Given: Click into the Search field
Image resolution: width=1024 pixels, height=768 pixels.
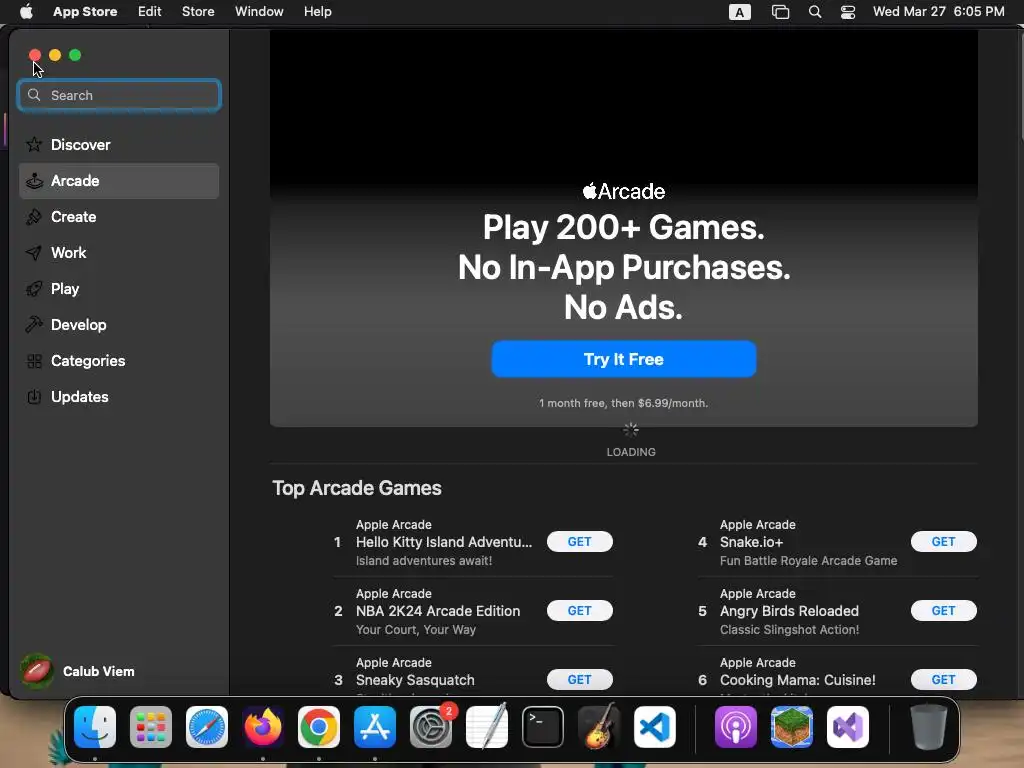Looking at the screenshot, I should pos(119,95).
